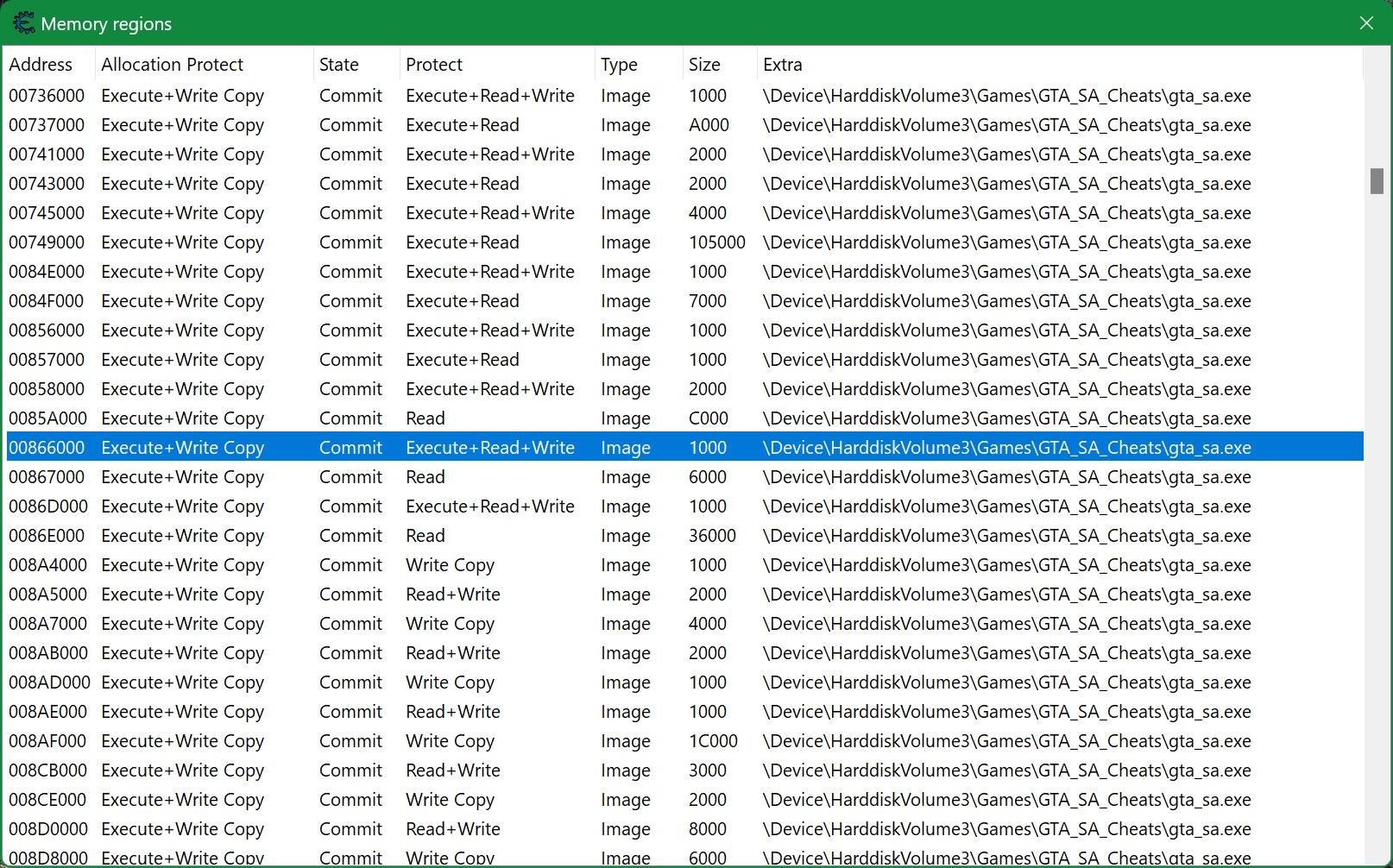Click Execute+Write Copy in row 00857000
The height and width of the screenshot is (868, 1393).
click(182, 360)
